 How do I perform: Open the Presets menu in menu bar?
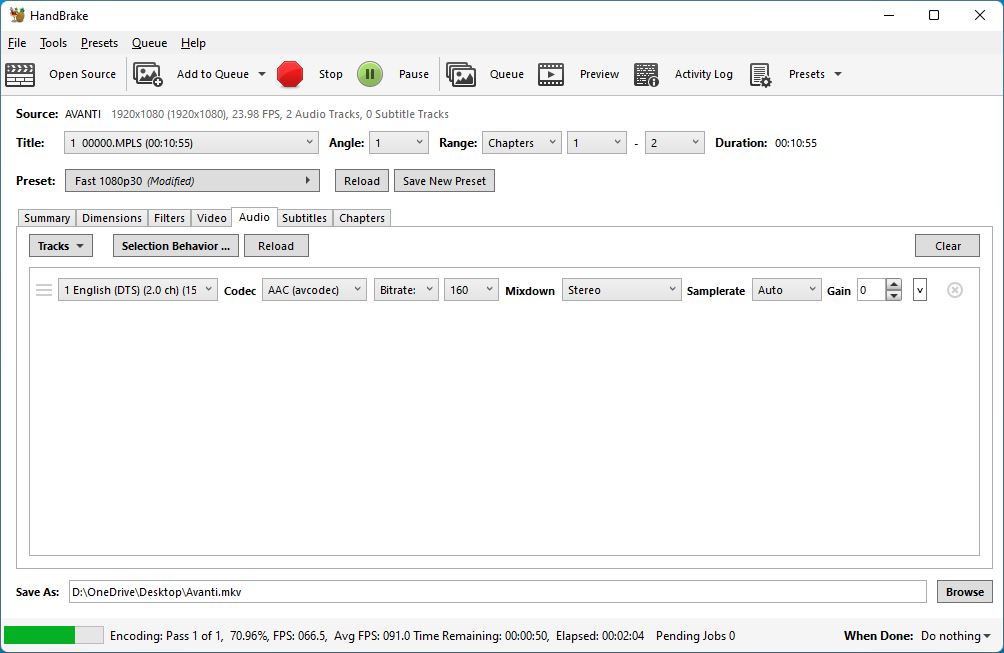pyautogui.click(x=99, y=43)
